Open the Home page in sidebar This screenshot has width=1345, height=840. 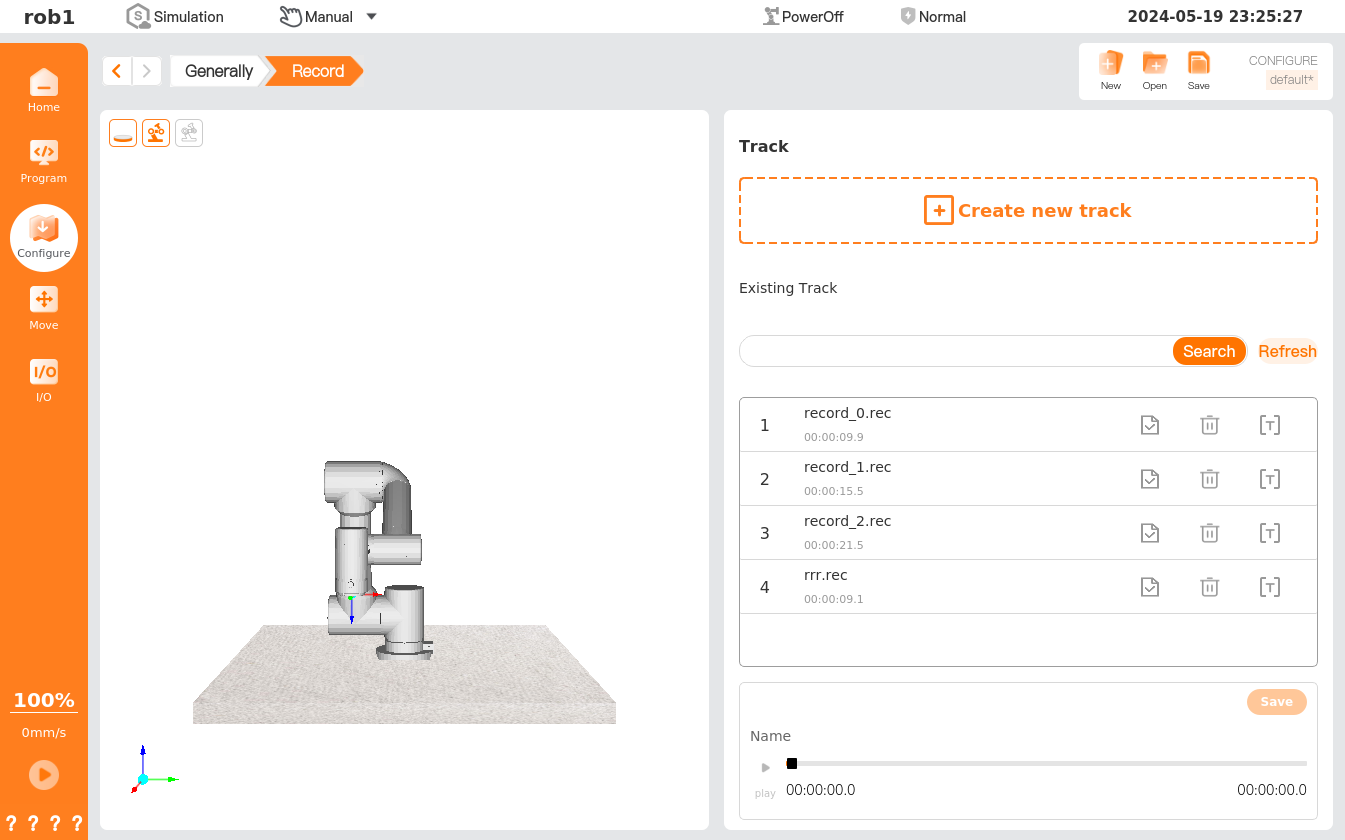(43, 90)
